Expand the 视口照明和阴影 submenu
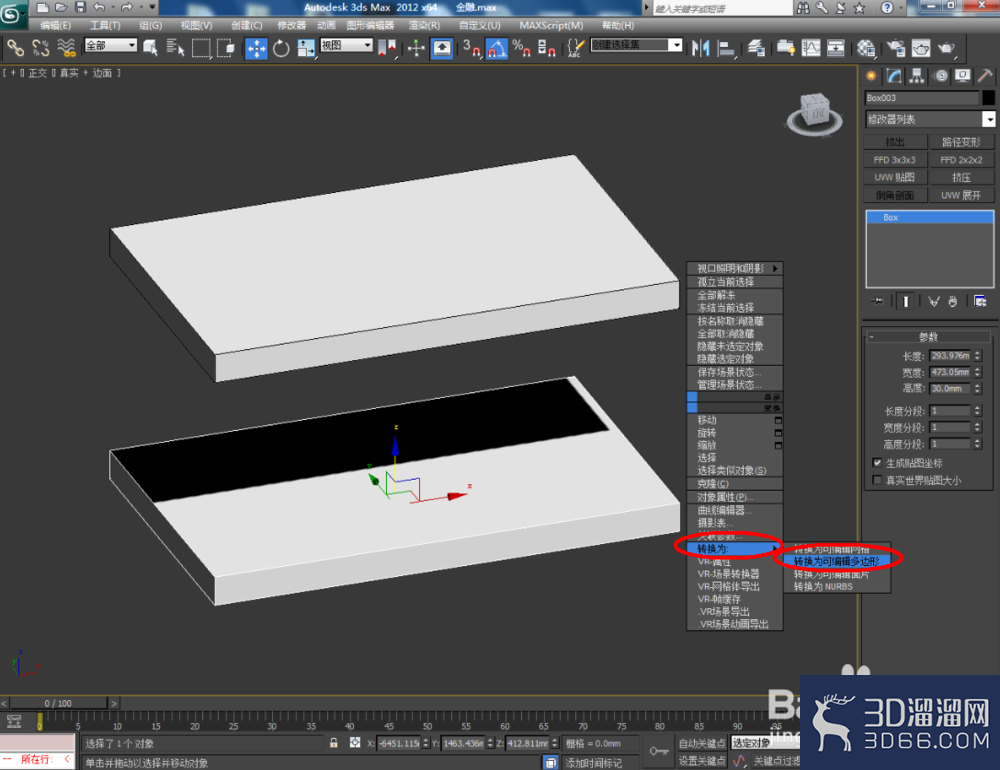 (x=735, y=269)
